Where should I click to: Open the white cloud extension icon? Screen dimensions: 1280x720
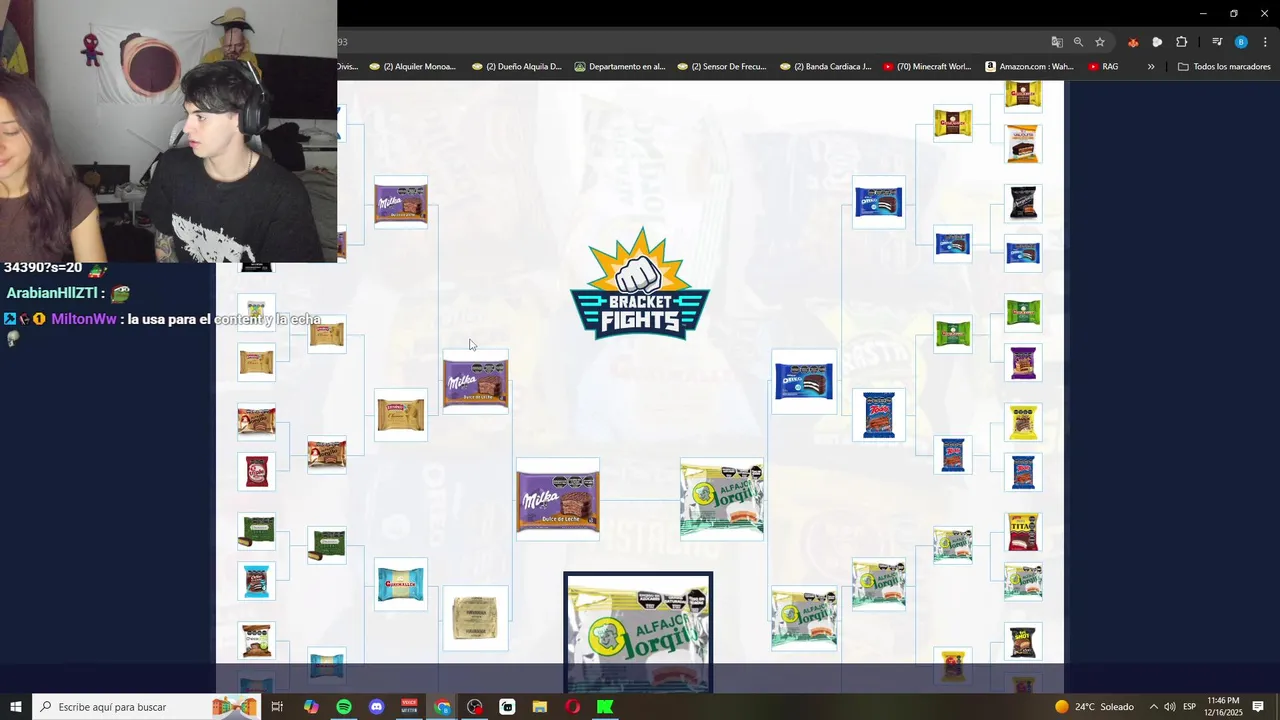tap(1157, 42)
